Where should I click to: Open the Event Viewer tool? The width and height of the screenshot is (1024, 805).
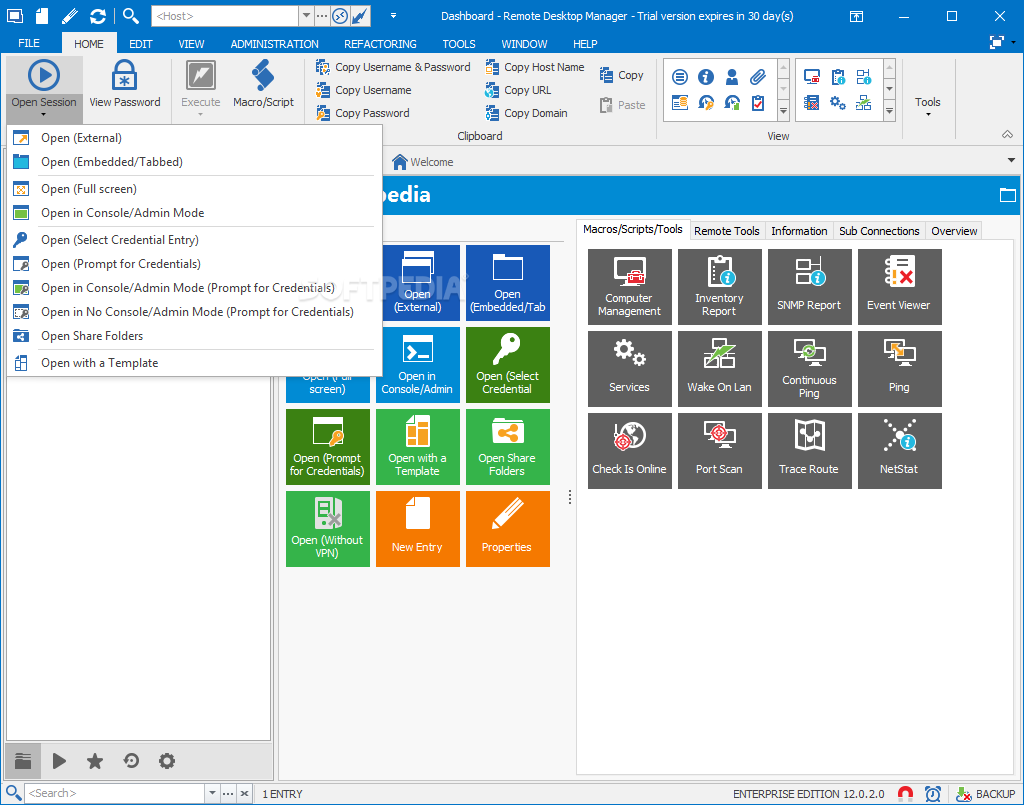899,287
